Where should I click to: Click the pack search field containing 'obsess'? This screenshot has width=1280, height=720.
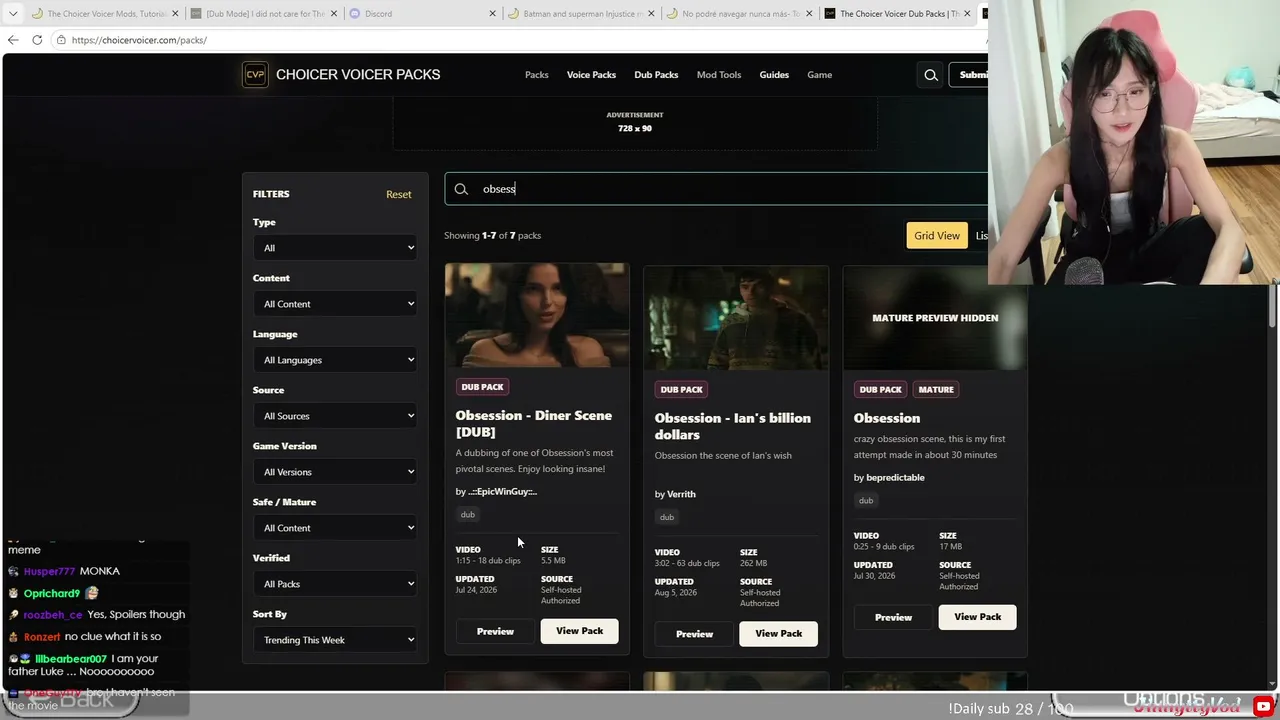coord(716,189)
